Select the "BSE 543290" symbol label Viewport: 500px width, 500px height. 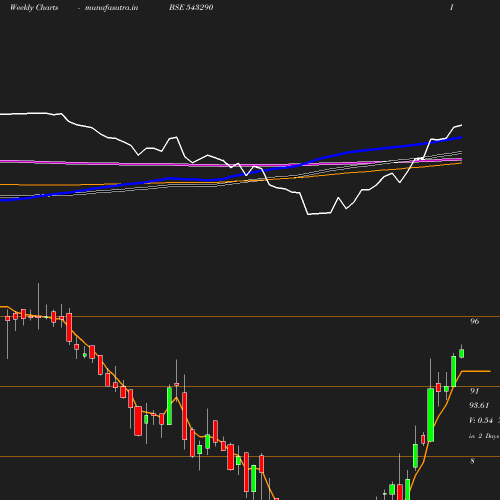point(191,7)
